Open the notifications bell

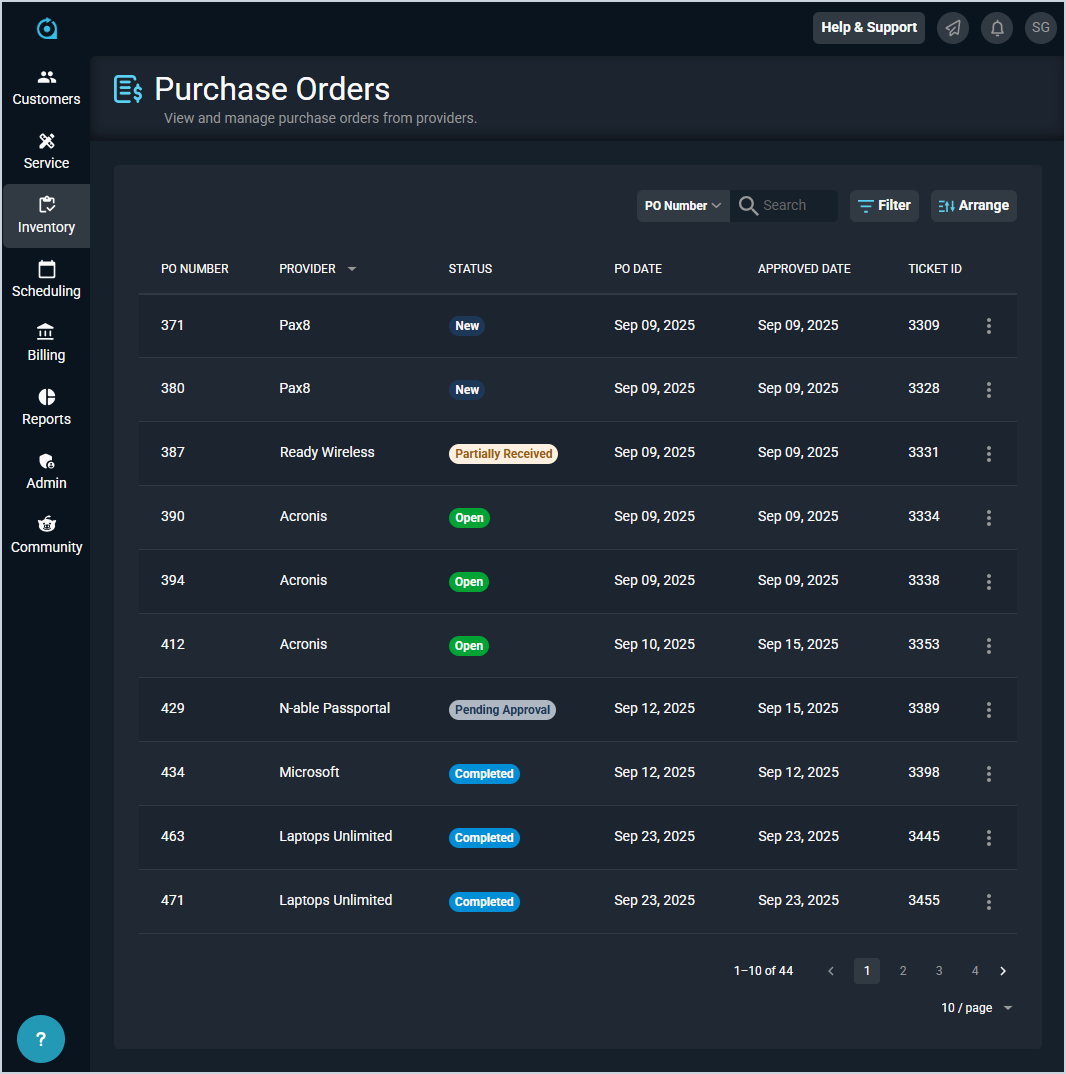pyautogui.click(x=997, y=28)
